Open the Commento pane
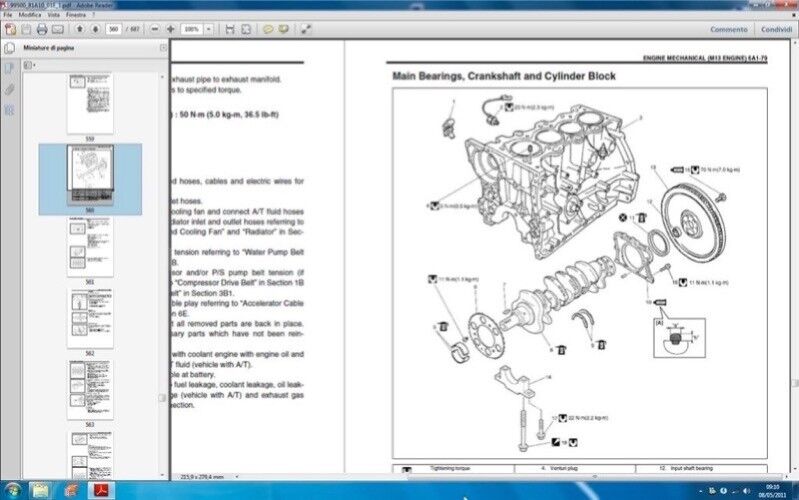Image resolution: width=799 pixels, height=500 pixels. pos(729,30)
